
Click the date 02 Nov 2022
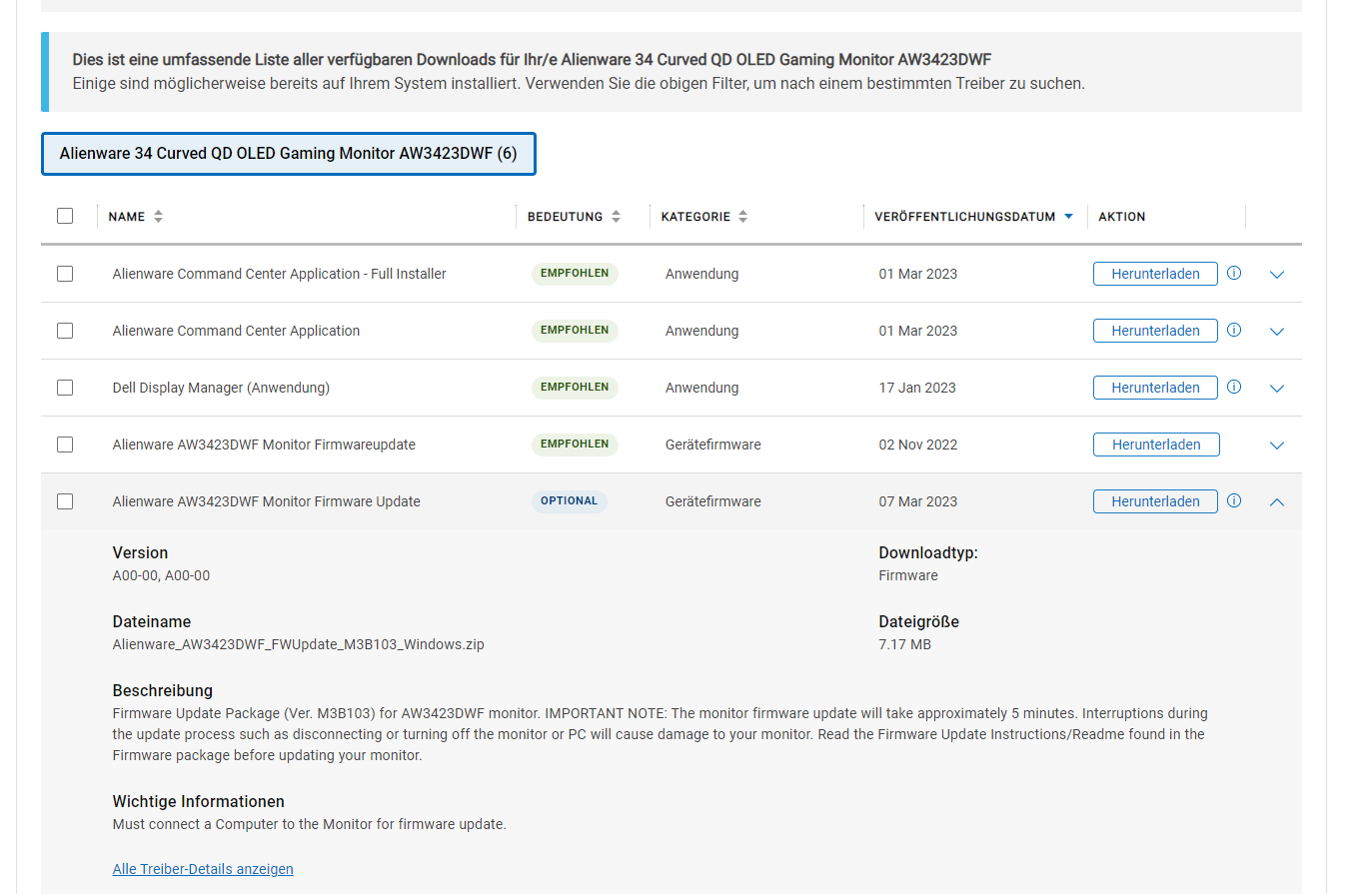point(918,445)
